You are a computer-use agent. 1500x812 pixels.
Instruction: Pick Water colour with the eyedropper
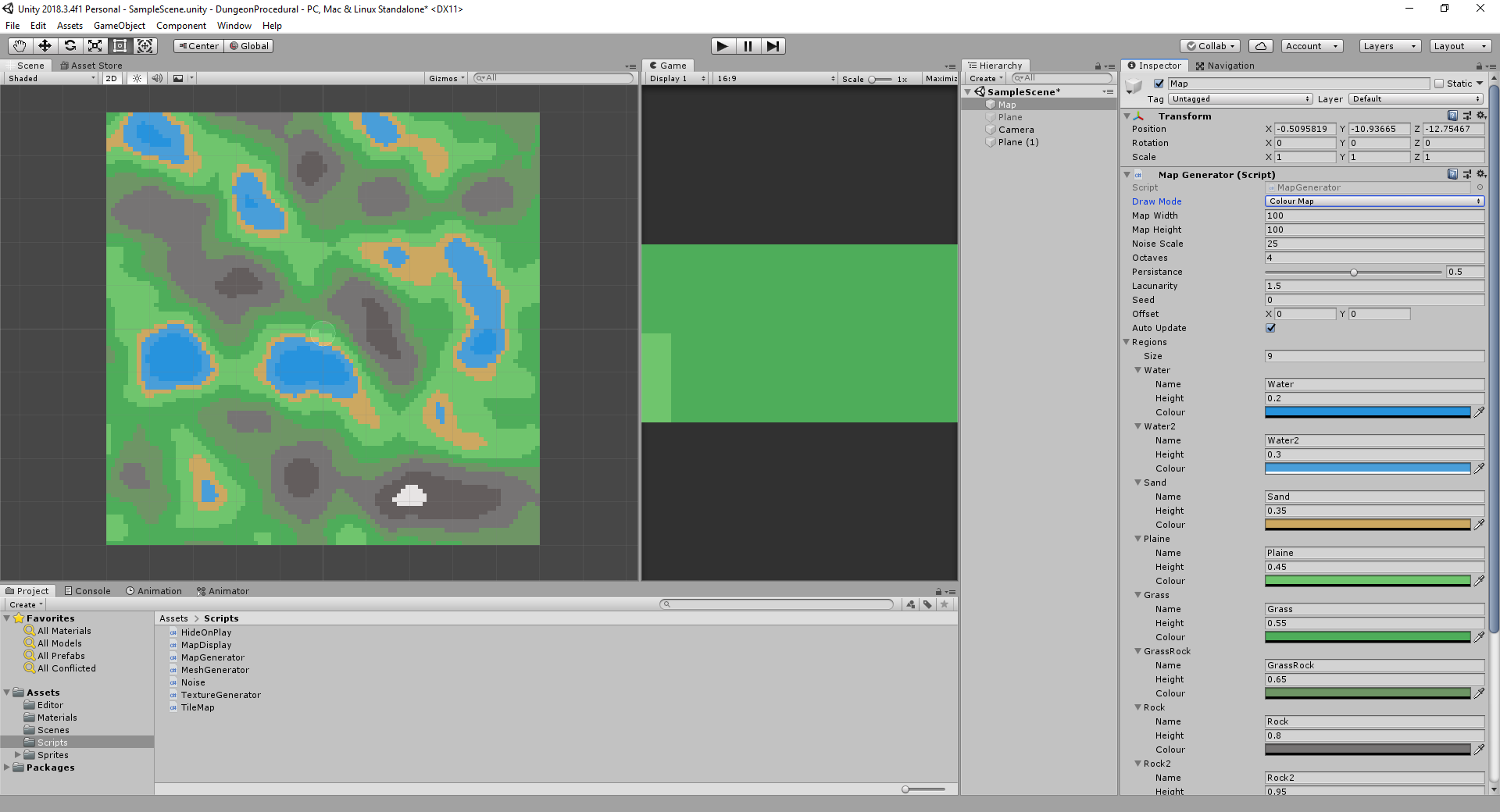coord(1479,412)
